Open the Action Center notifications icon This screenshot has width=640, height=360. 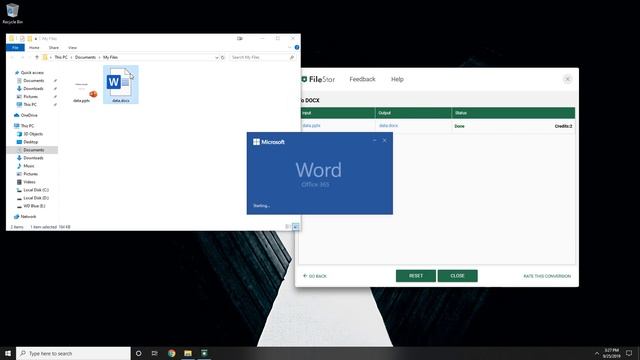[629, 353]
